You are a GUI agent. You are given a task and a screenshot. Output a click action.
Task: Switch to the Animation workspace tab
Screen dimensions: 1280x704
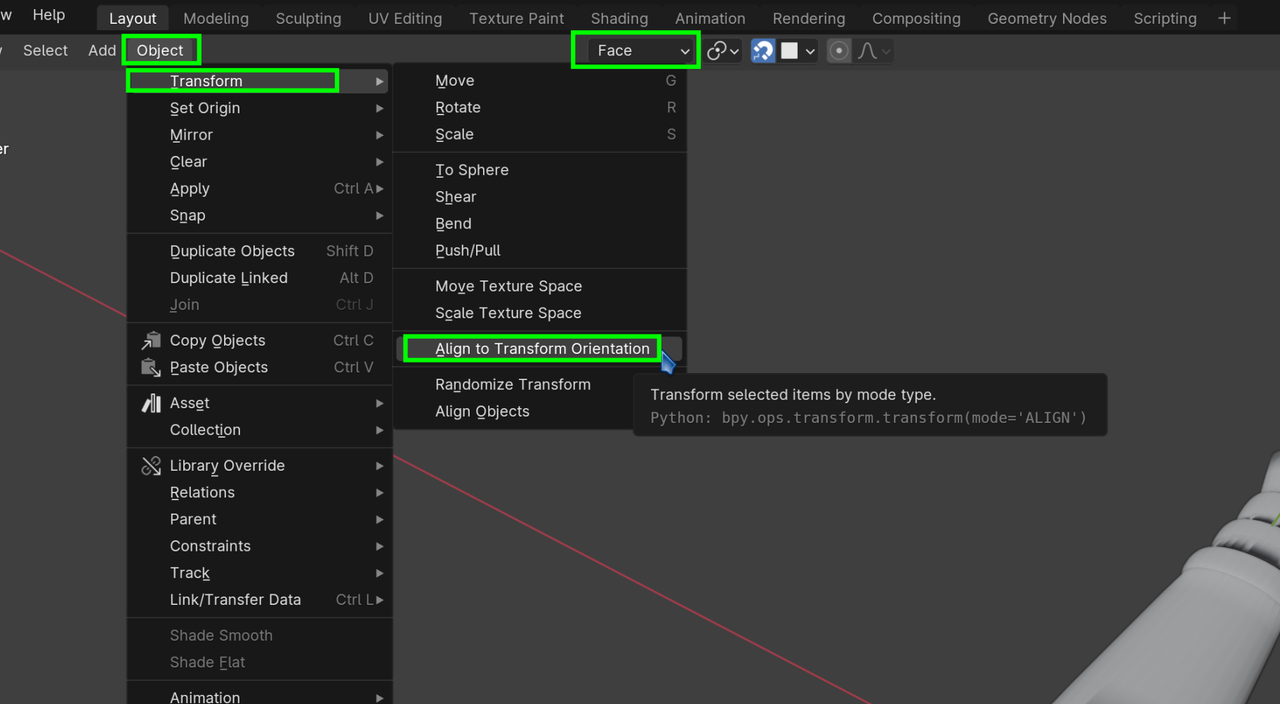tap(710, 18)
